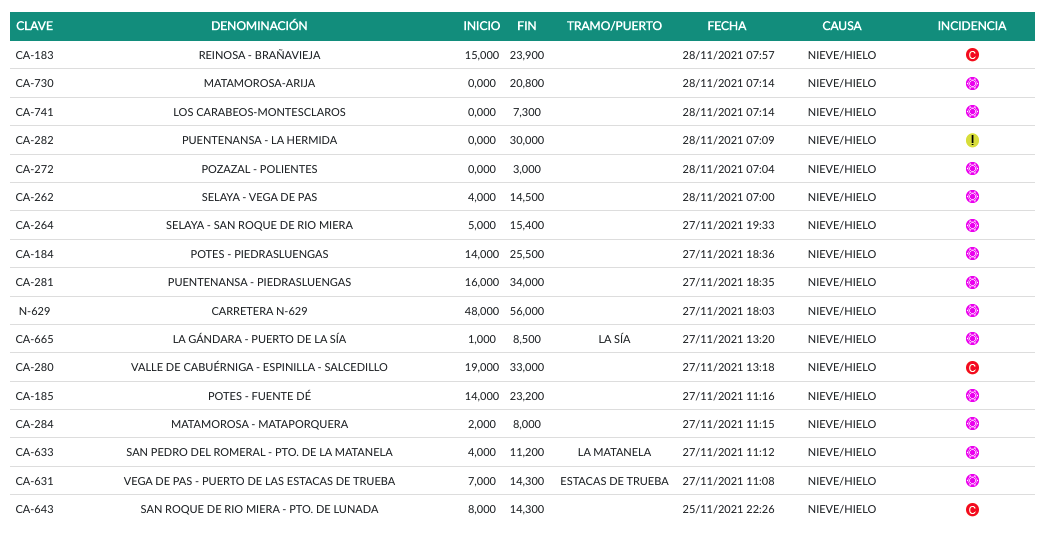Screen dimensions: 1059x534
Task: Click the FECHA column header
Action: [726, 26]
